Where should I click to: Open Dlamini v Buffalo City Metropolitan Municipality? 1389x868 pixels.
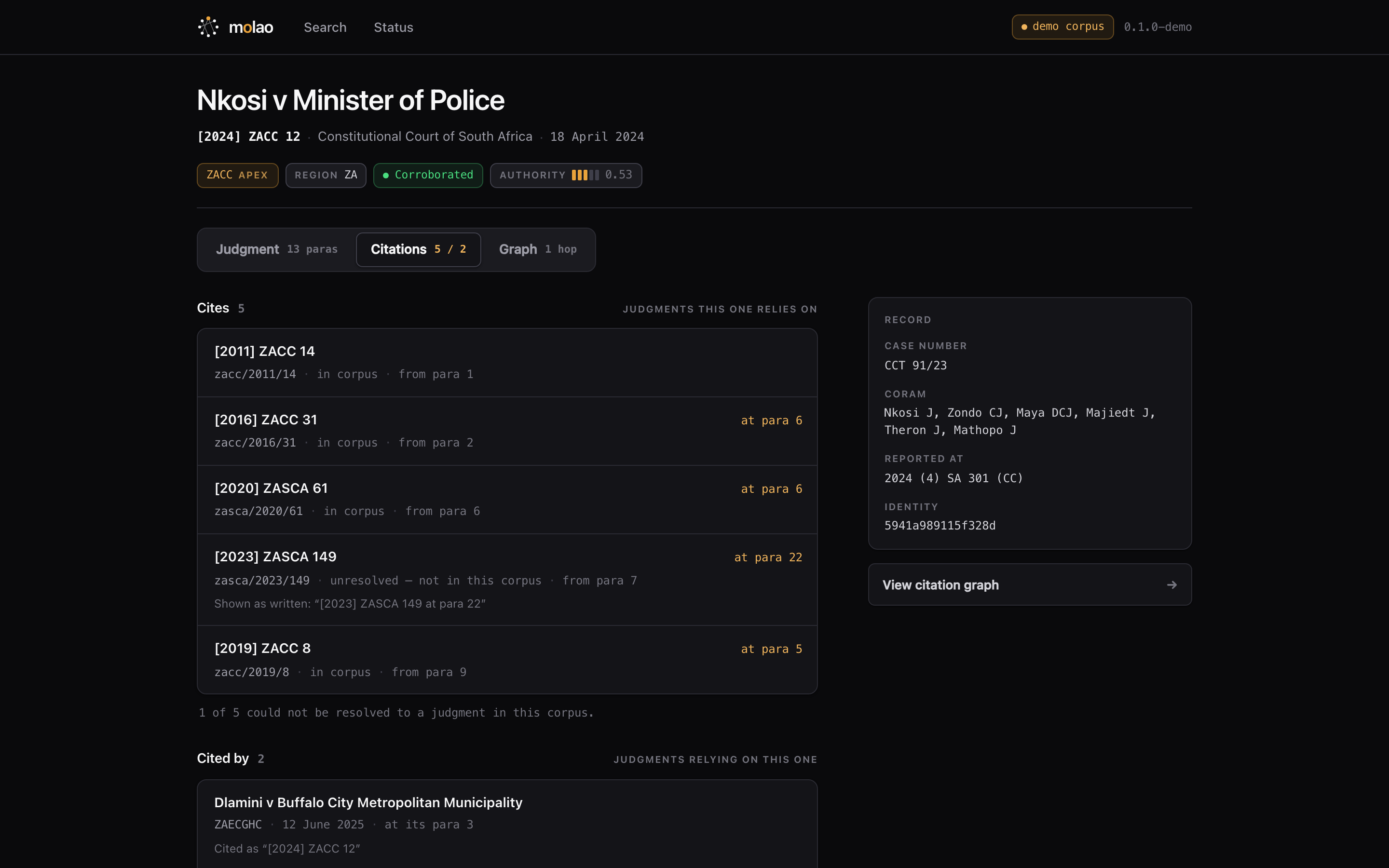368,802
